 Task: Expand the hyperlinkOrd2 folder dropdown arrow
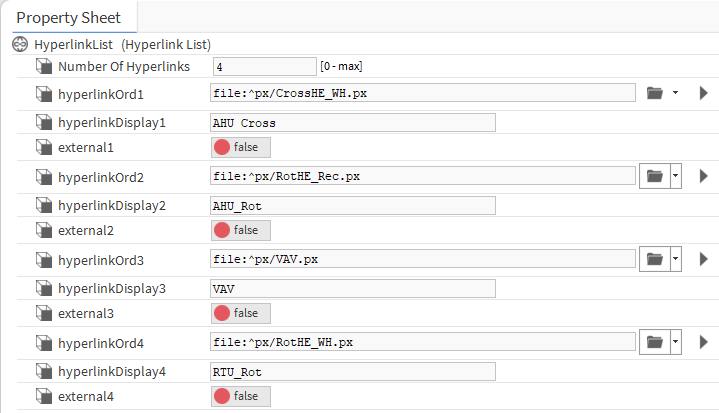coord(677,176)
